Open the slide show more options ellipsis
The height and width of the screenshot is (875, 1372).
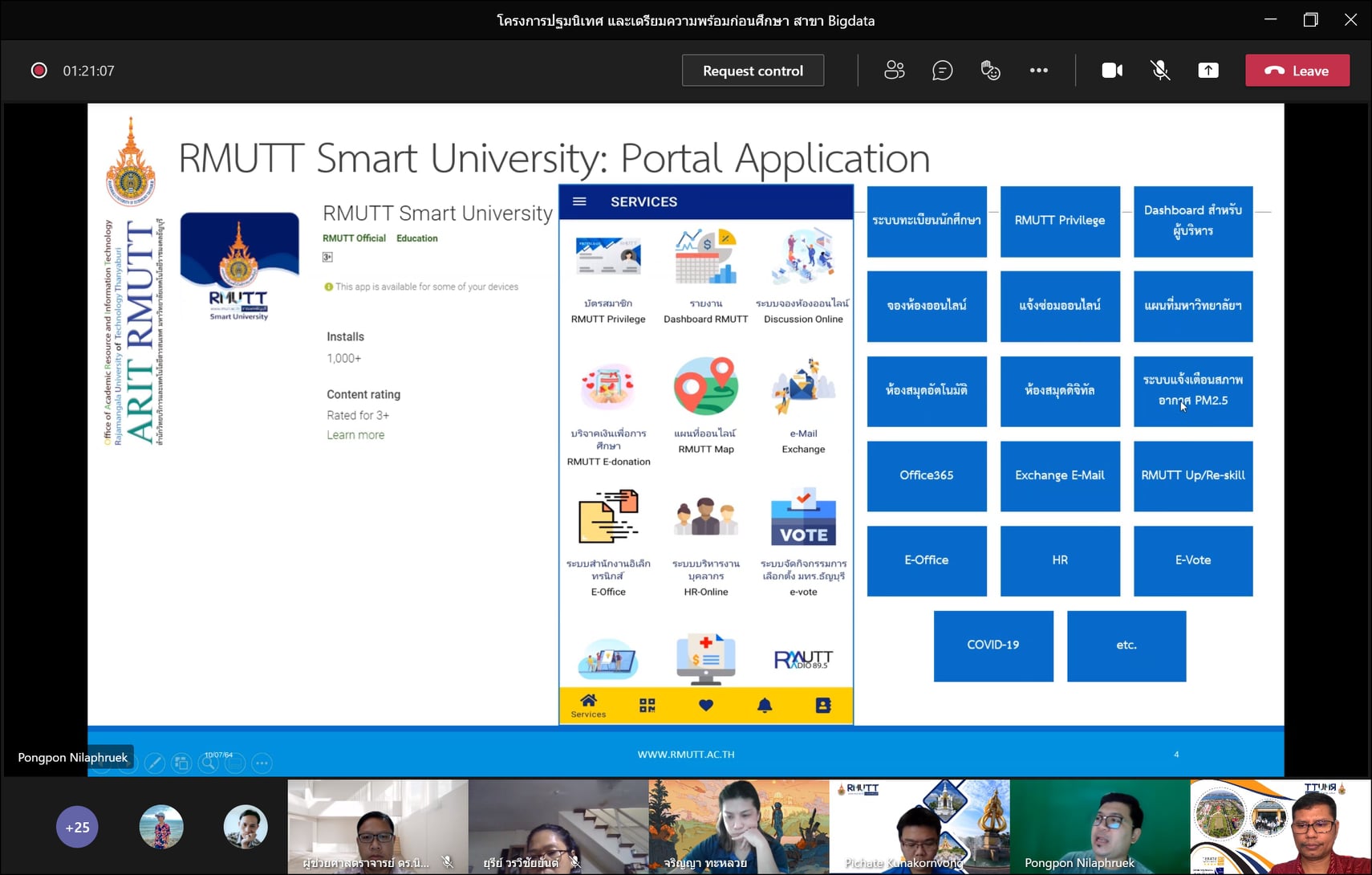(262, 763)
